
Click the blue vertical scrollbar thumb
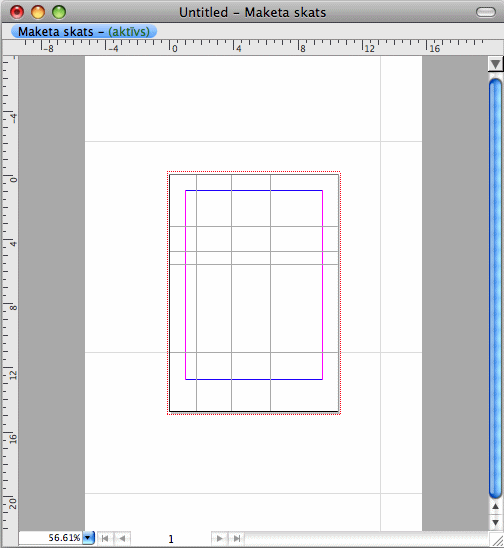(495, 288)
